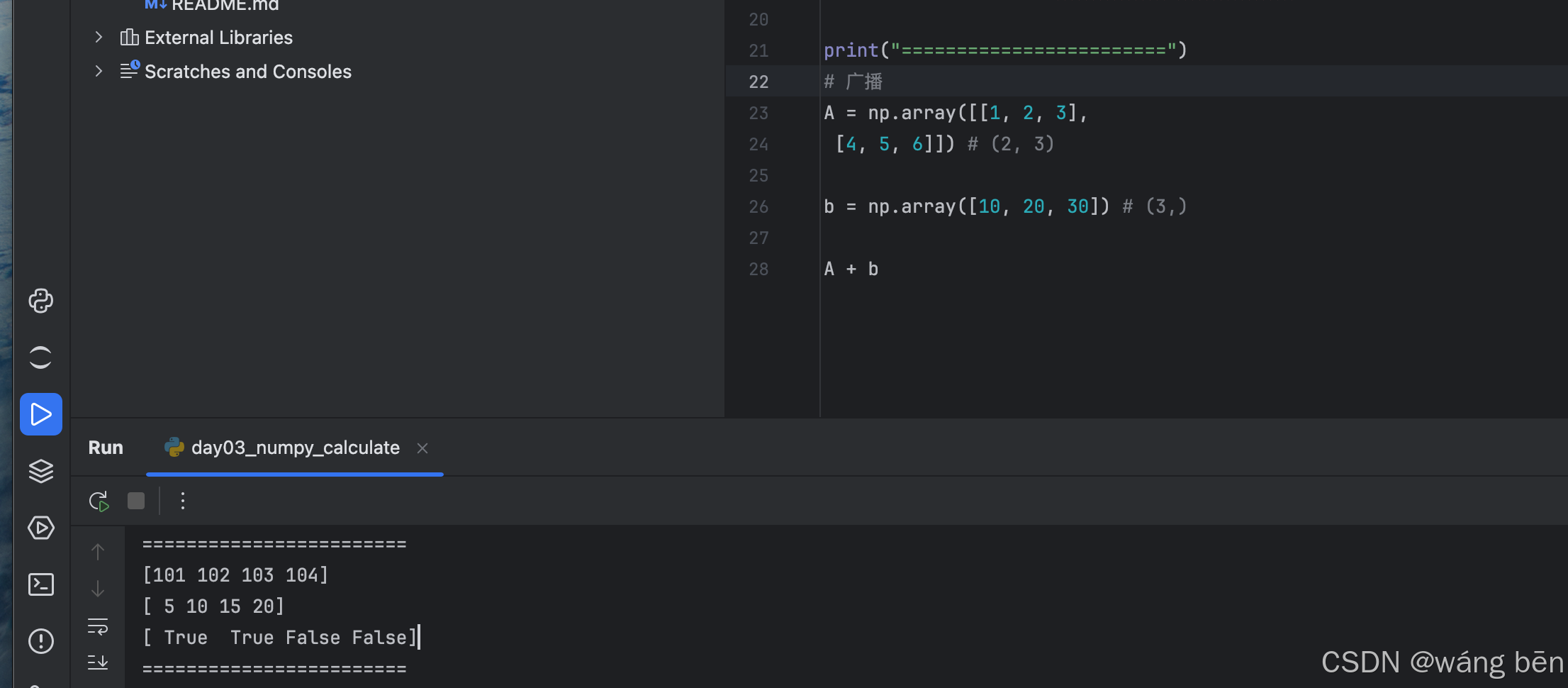Image resolution: width=1568 pixels, height=688 pixels.
Task: Click 'A = np.array([[1, 2, 3],' line
Action: pos(956,113)
